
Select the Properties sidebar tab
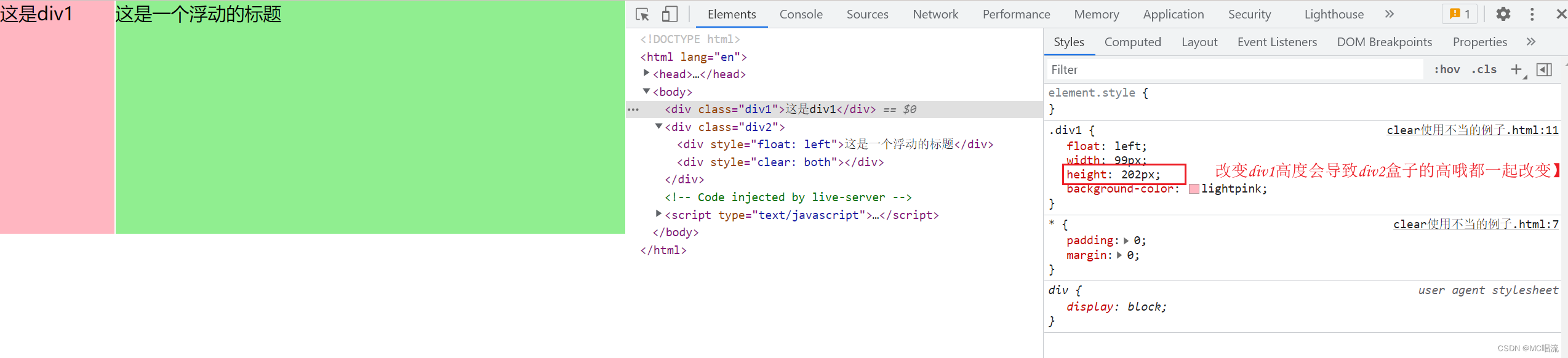1479,42
